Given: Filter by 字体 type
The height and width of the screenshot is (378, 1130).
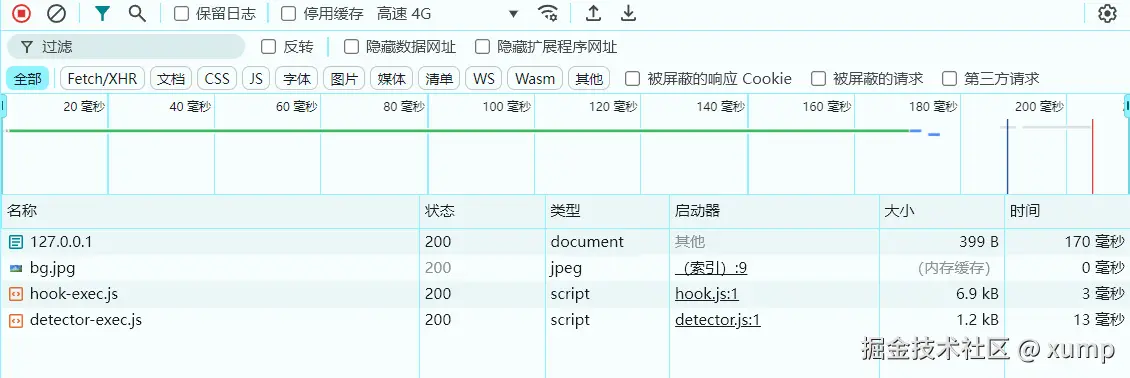Looking at the screenshot, I should pyautogui.click(x=296, y=78).
